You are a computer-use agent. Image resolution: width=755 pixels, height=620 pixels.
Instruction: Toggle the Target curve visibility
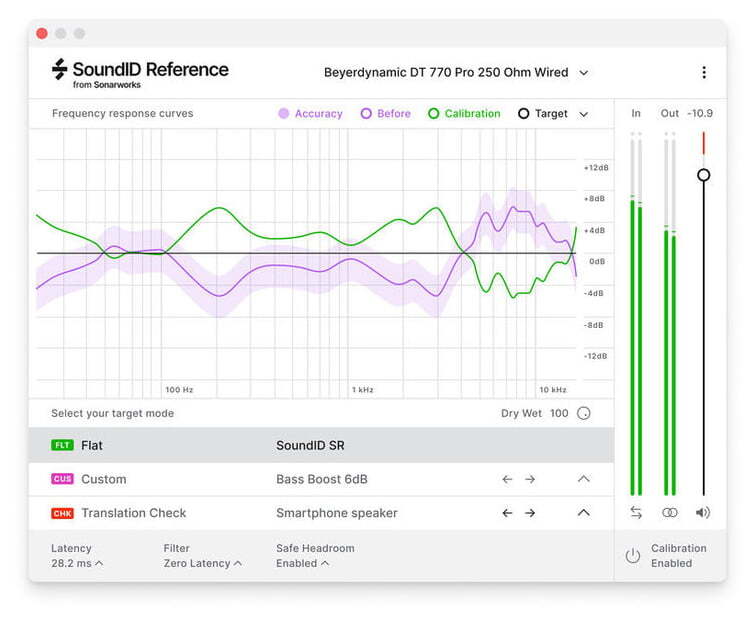(543, 114)
